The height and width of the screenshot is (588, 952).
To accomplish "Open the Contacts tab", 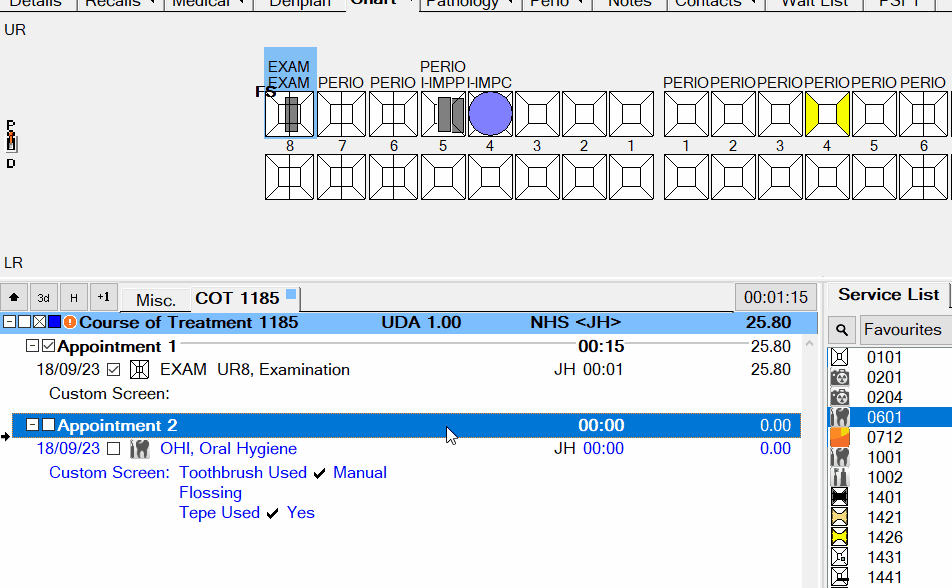I will pos(715,3).
